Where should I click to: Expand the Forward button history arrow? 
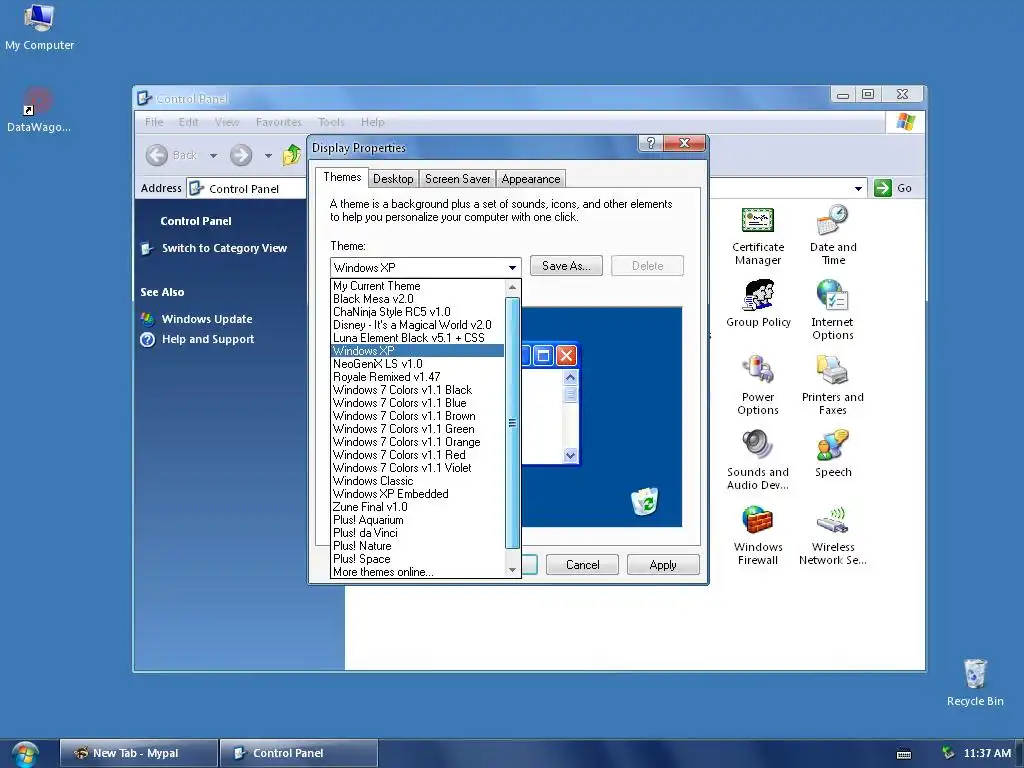pos(268,155)
